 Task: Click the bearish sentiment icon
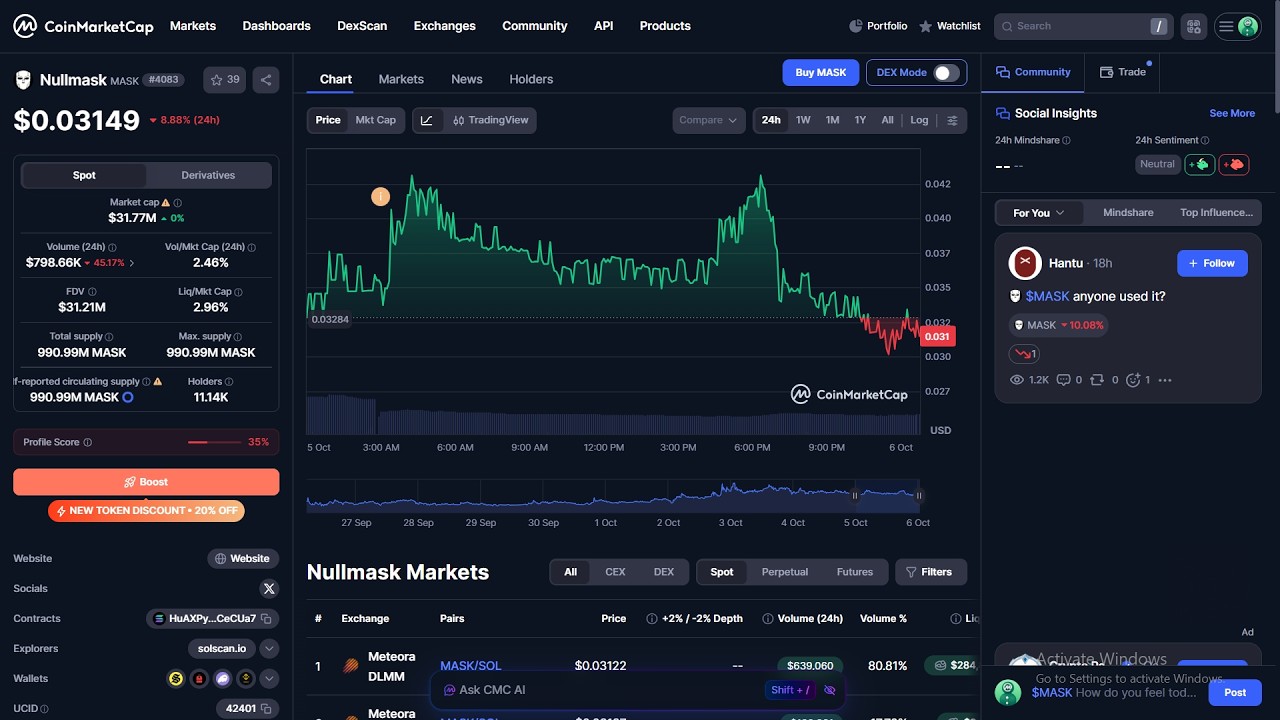coord(1234,164)
